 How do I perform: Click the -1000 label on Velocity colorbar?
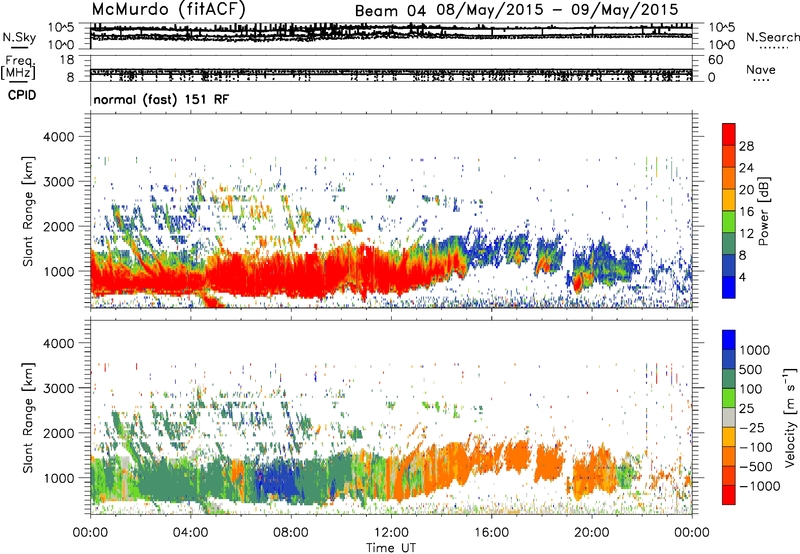pos(760,486)
